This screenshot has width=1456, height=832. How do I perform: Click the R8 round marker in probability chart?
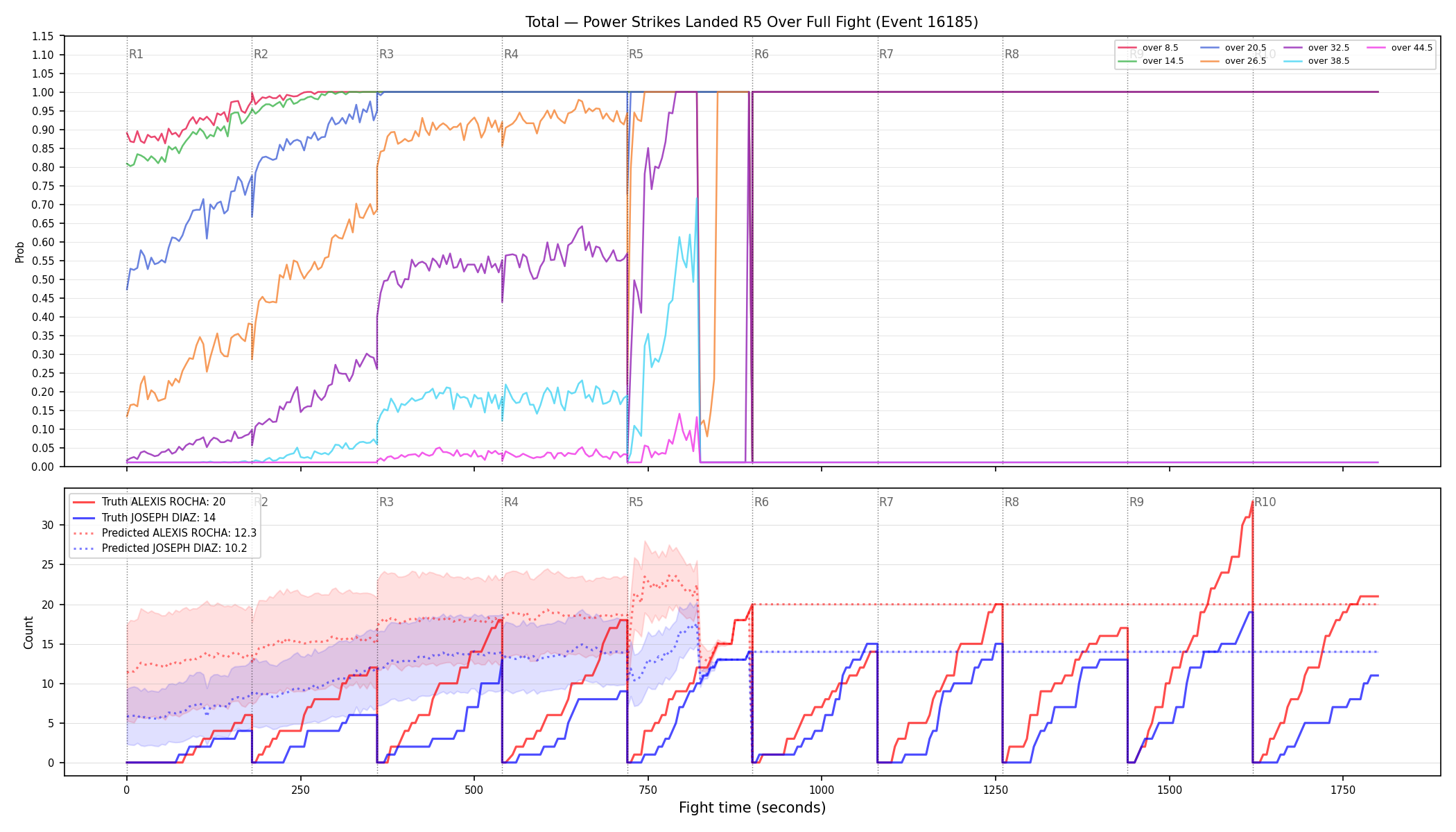1012,54
